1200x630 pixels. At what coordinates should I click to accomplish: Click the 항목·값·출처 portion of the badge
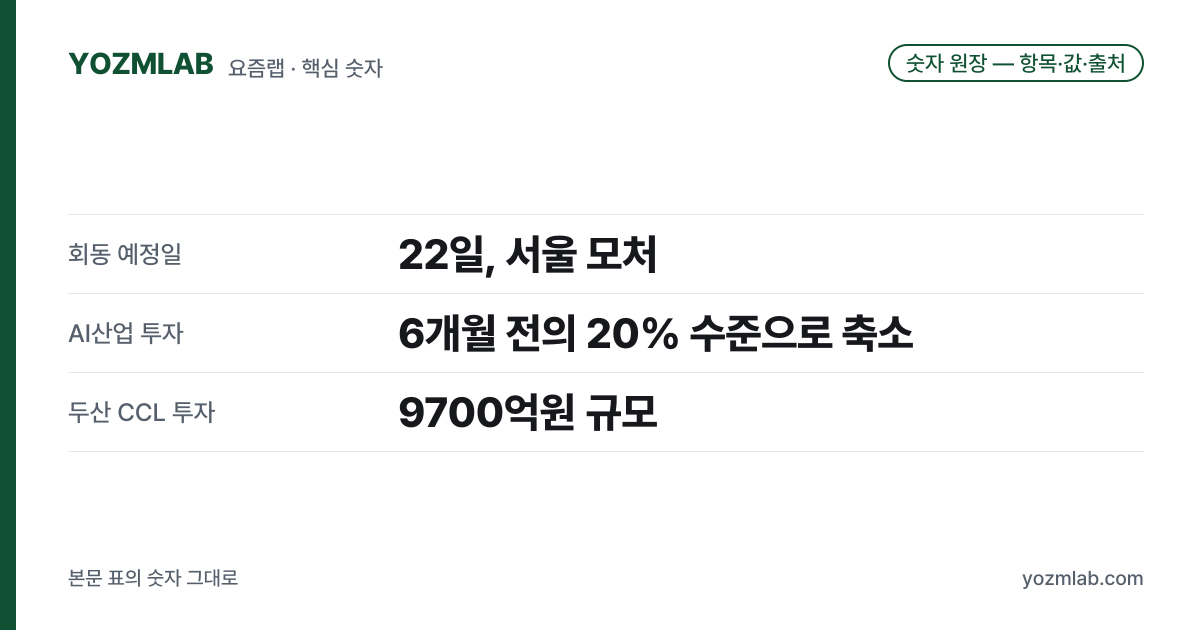(1072, 64)
